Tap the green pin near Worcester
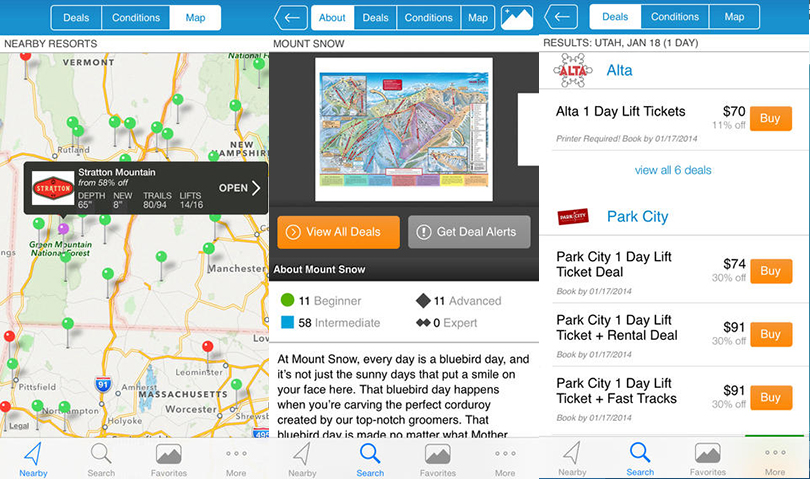This screenshot has width=810, height=479. click(x=237, y=384)
